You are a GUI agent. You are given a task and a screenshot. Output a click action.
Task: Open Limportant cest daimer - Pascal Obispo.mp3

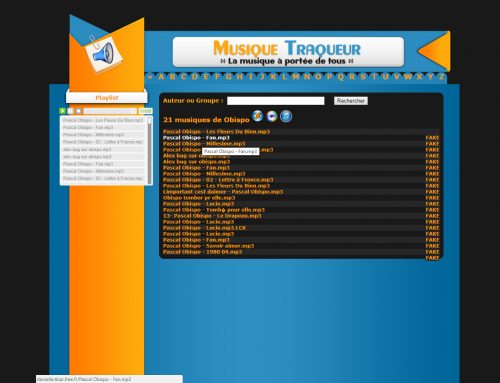pos(223,192)
